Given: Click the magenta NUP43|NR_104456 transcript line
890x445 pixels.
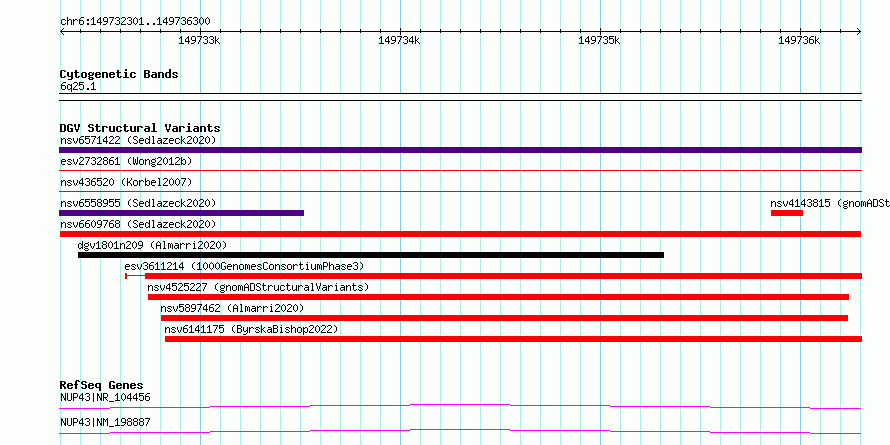Looking at the screenshot, I should 460,406.
